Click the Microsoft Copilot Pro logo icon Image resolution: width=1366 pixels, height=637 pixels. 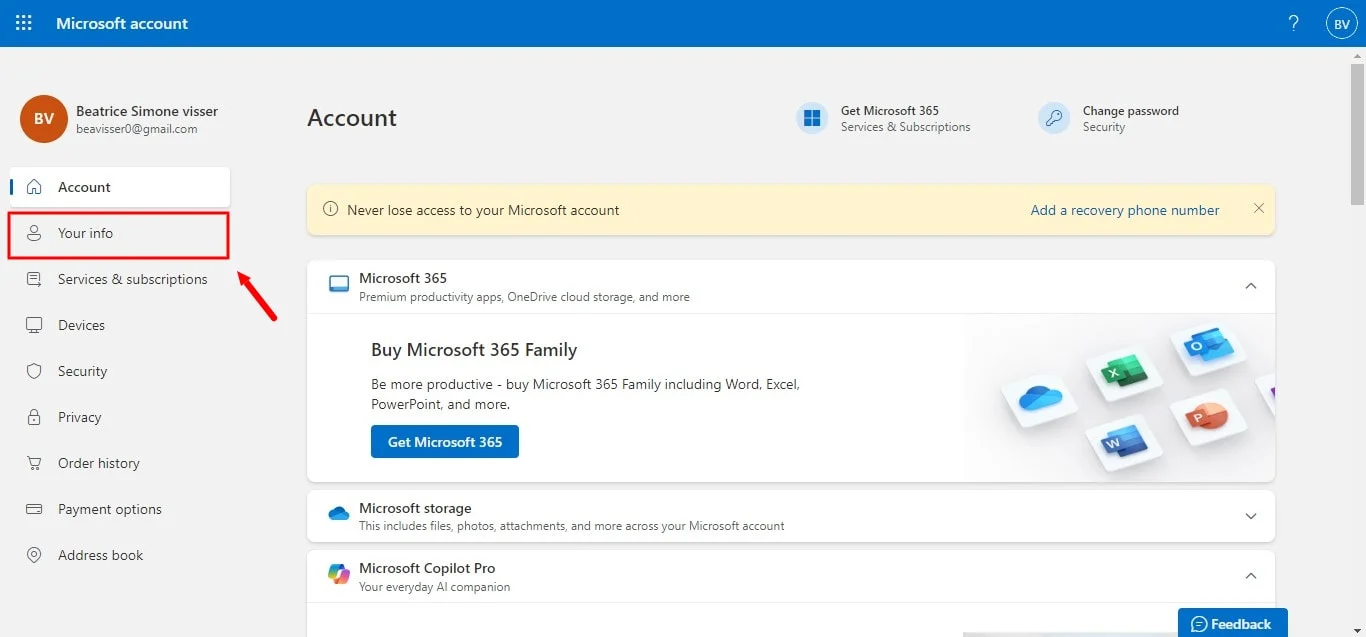[x=339, y=574]
